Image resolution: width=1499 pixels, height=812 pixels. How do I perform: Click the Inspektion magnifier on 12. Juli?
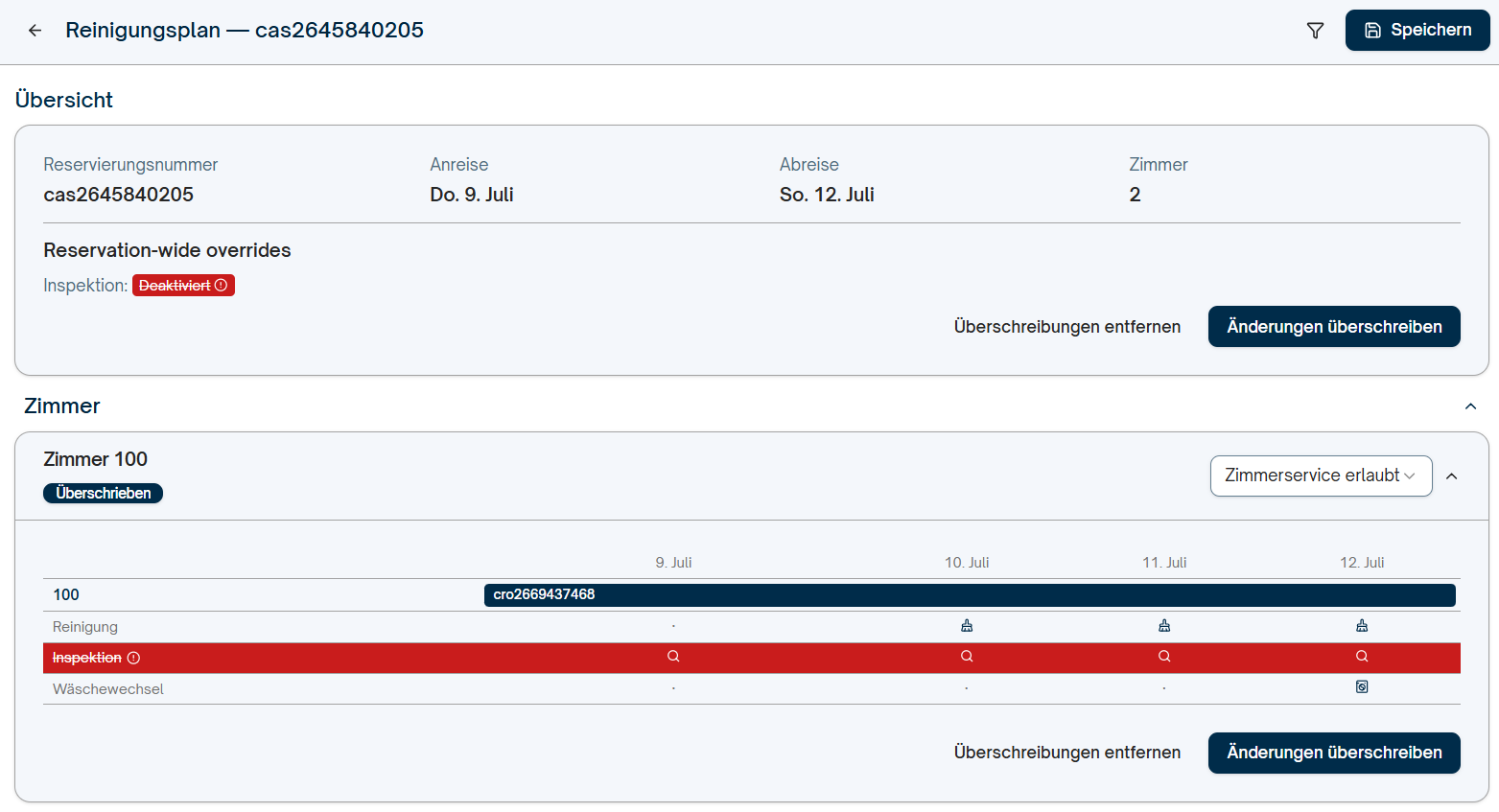[x=1362, y=657]
